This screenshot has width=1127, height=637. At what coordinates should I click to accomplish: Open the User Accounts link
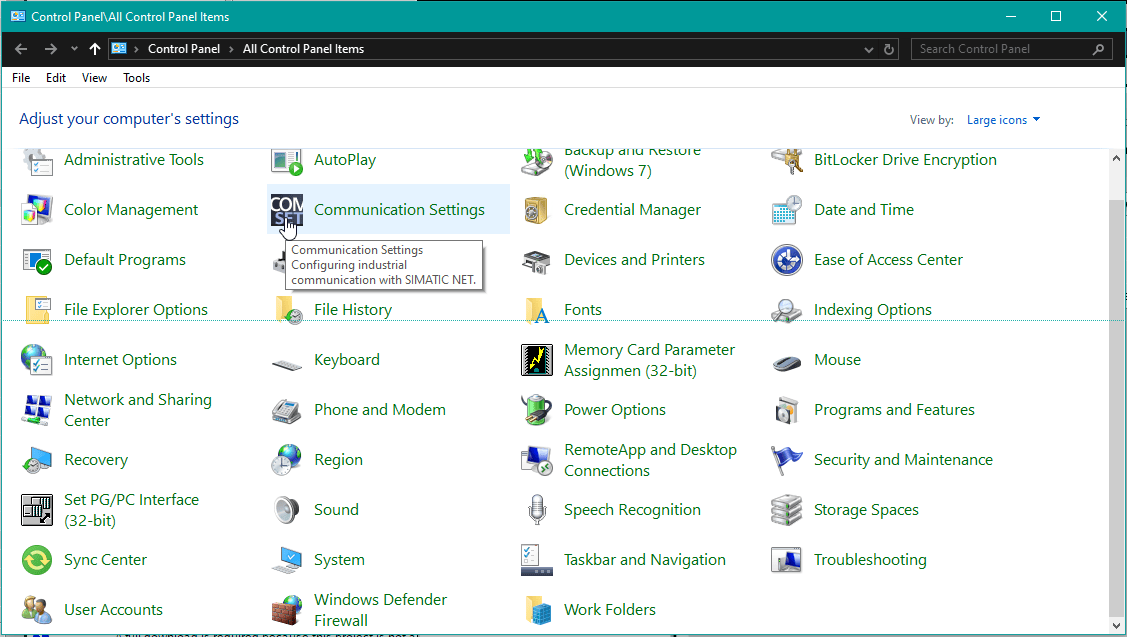(114, 610)
